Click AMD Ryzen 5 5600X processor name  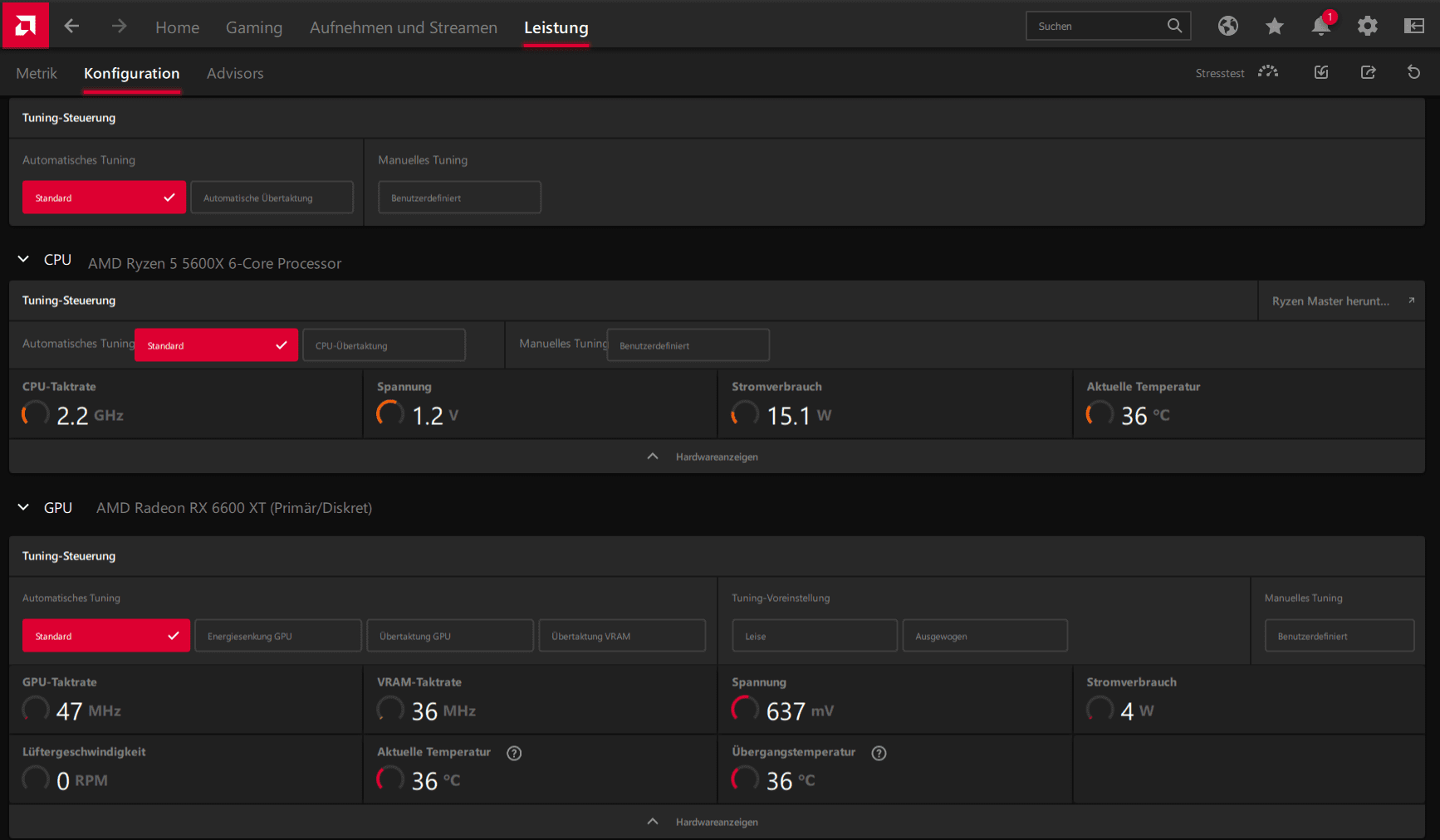pyautogui.click(x=215, y=263)
